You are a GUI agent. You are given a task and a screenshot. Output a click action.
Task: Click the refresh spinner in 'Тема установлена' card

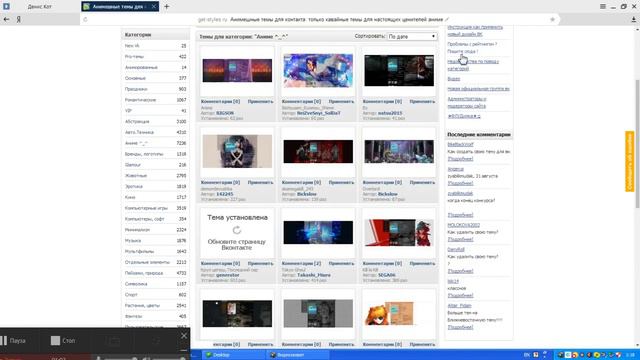point(237,230)
